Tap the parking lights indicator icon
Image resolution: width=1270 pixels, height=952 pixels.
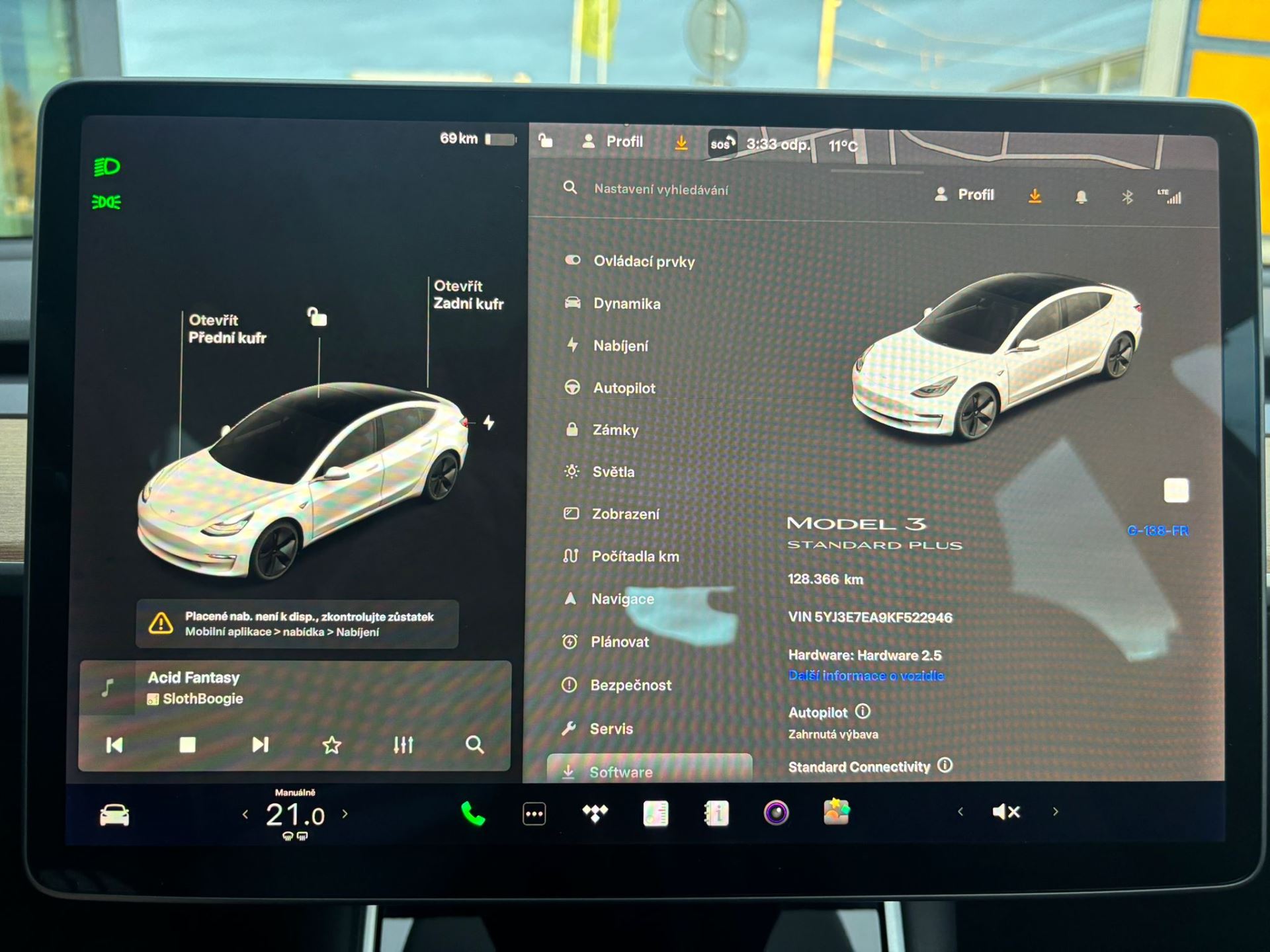pos(106,202)
